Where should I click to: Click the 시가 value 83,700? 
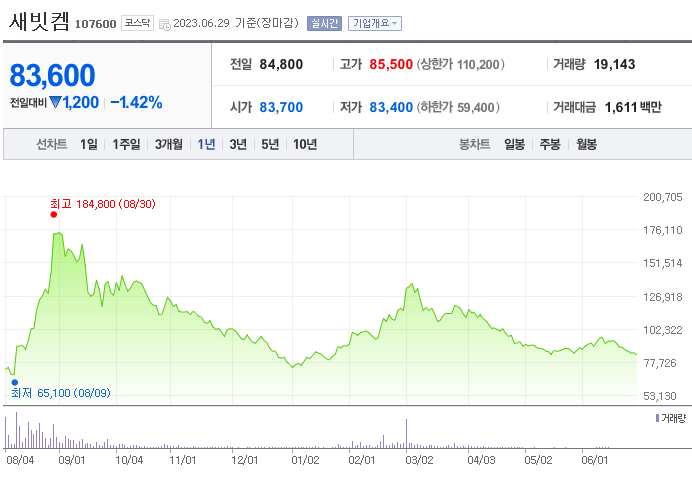281,107
